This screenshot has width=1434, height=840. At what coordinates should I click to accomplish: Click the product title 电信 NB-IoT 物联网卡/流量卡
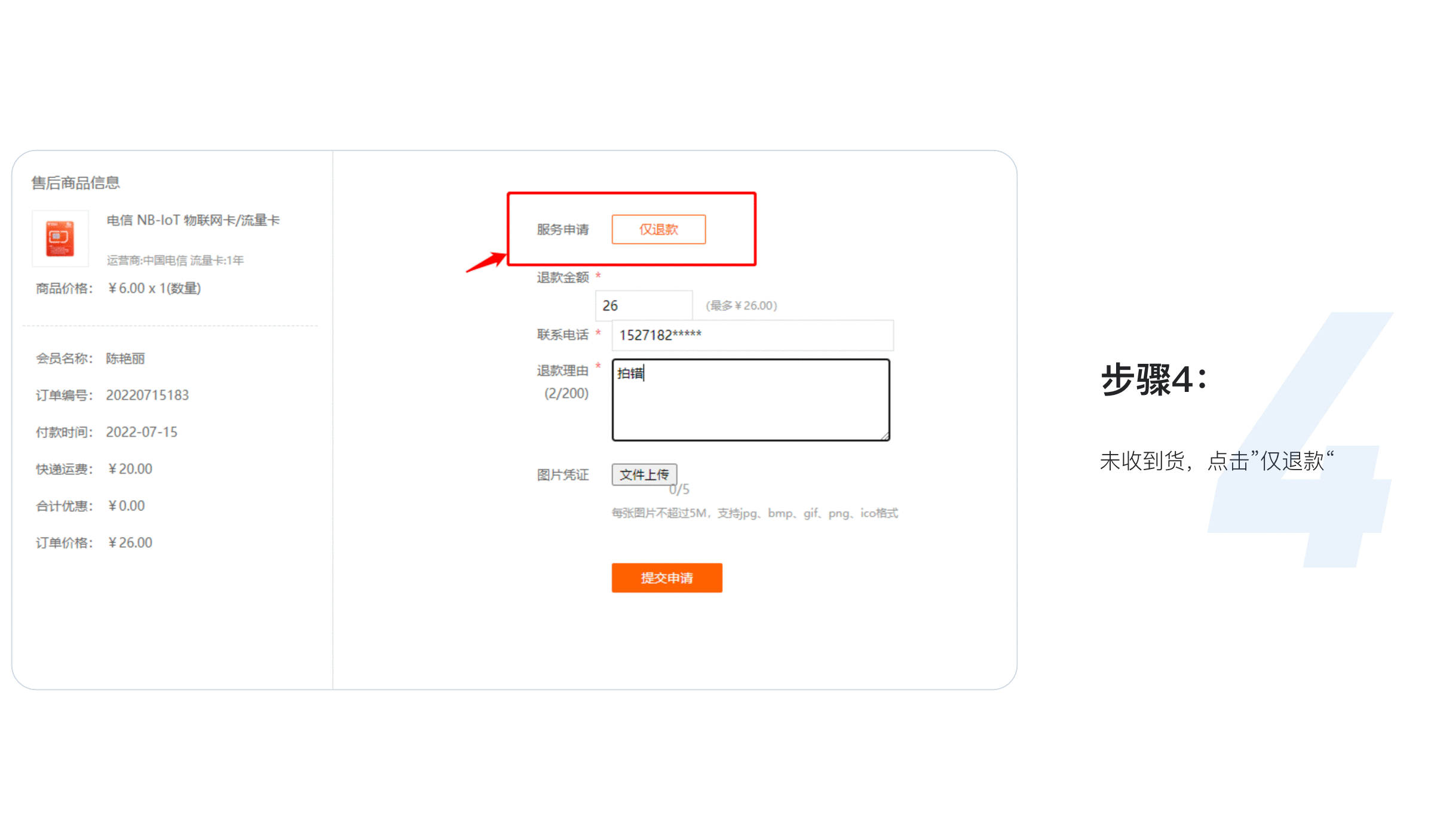click(193, 220)
